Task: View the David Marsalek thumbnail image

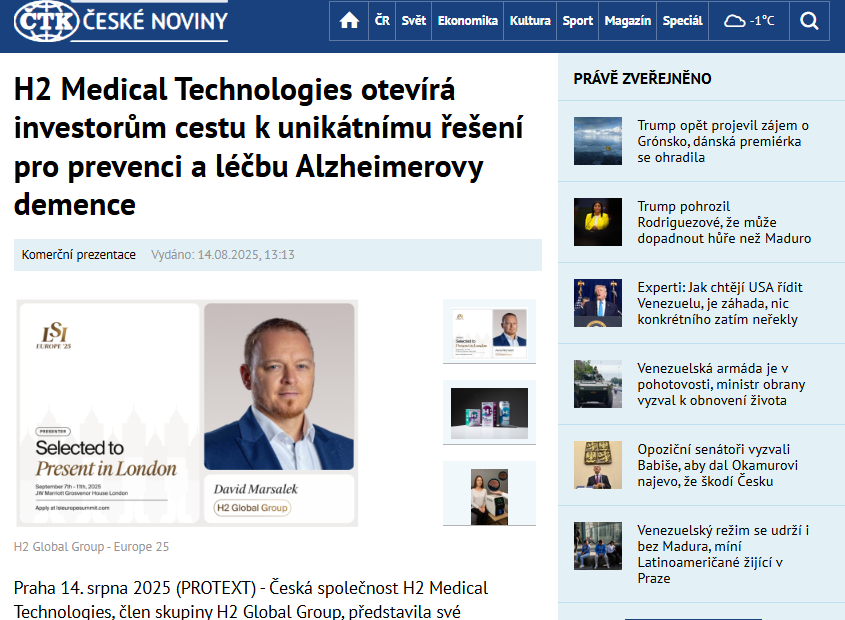Action: pos(489,332)
